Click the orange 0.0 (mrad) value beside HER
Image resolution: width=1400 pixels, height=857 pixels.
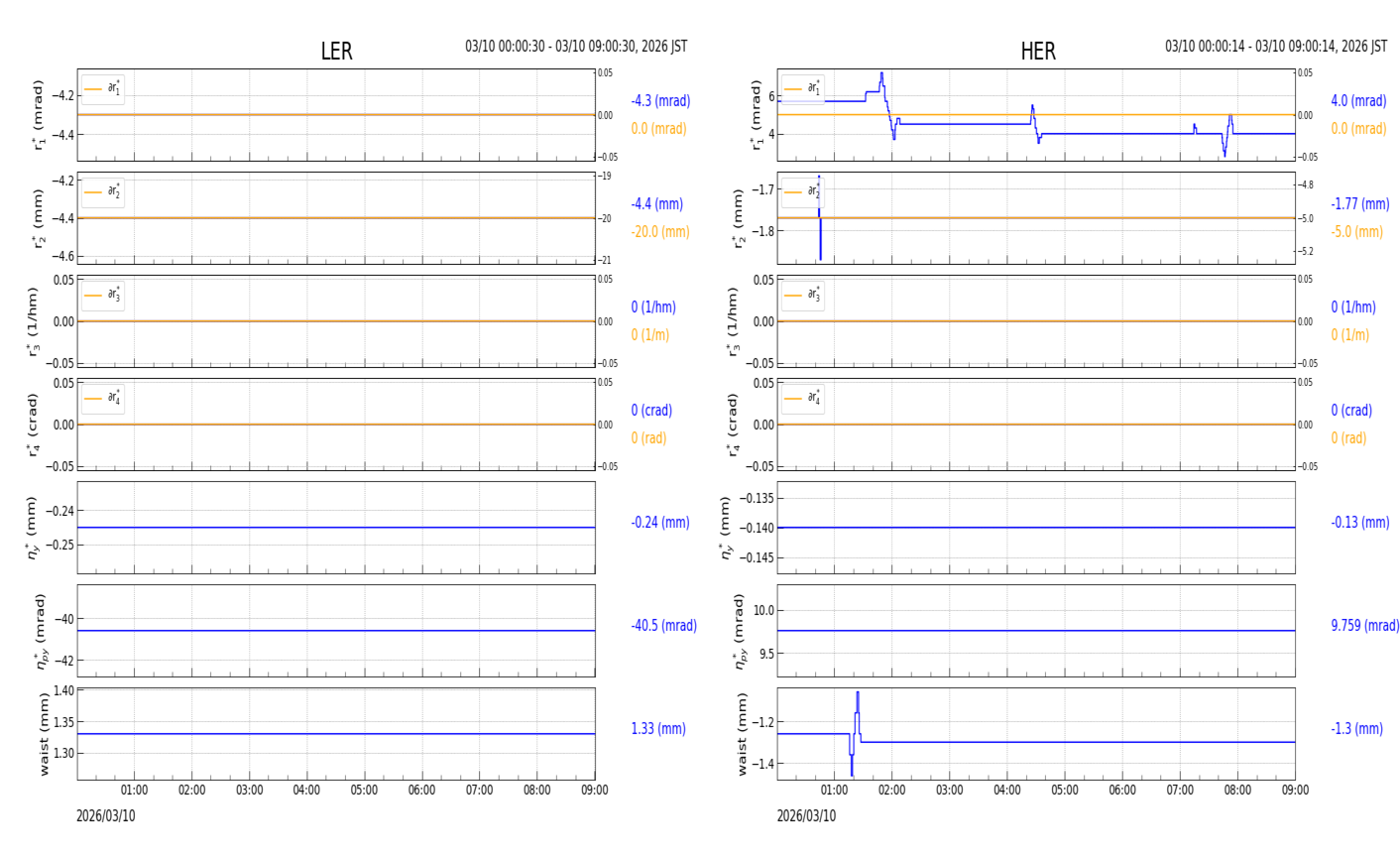click(x=1358, y=129)
